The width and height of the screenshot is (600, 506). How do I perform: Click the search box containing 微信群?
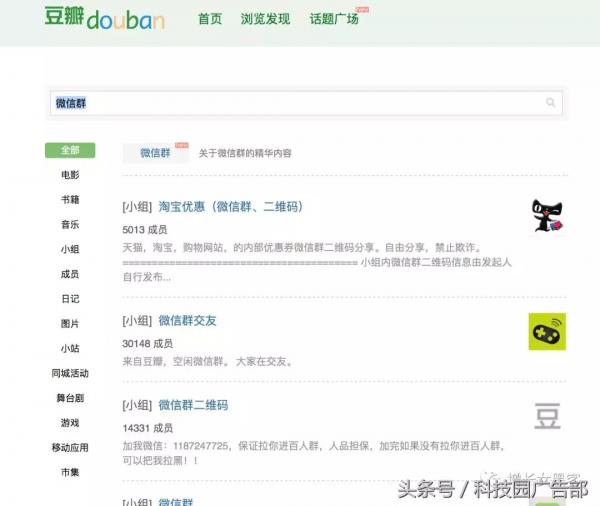(306, 103)
